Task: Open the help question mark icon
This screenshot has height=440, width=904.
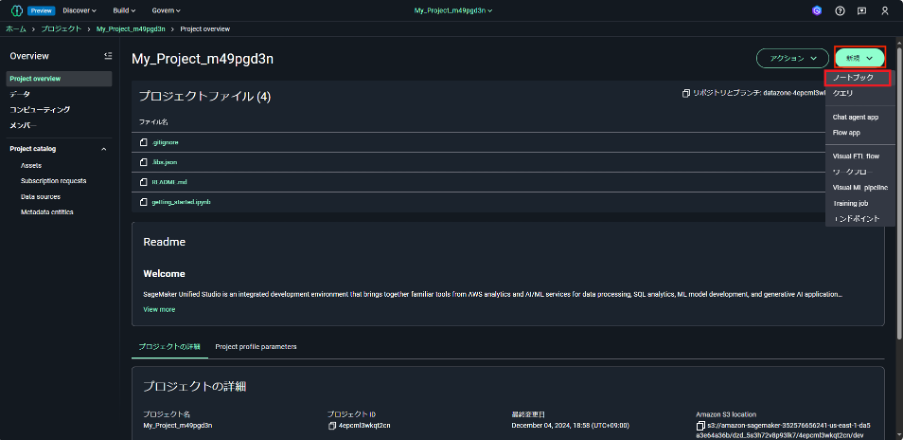Action: point(840,10)
